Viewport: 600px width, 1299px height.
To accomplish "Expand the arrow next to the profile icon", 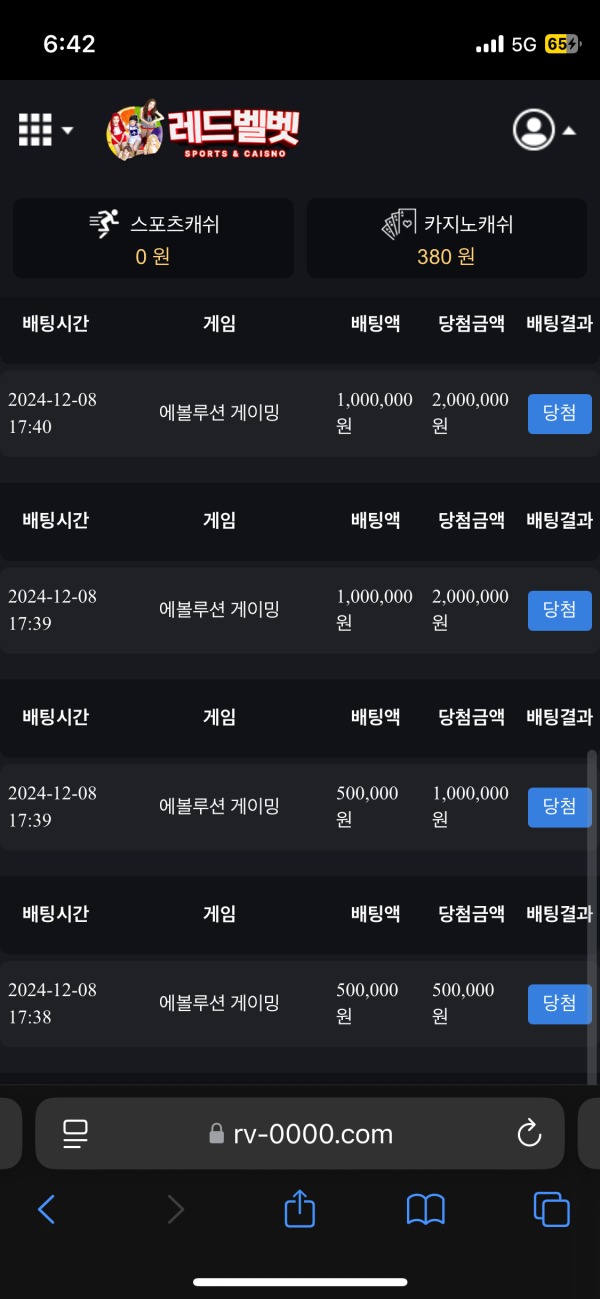I will click(x=569, y=131).
